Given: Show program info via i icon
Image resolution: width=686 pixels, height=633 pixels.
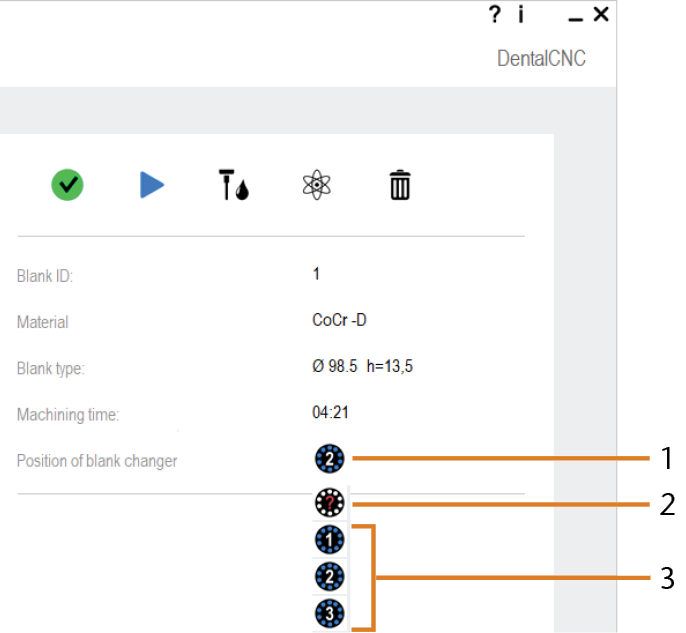Looking at the screenshot, I should [x=521, y=14].
